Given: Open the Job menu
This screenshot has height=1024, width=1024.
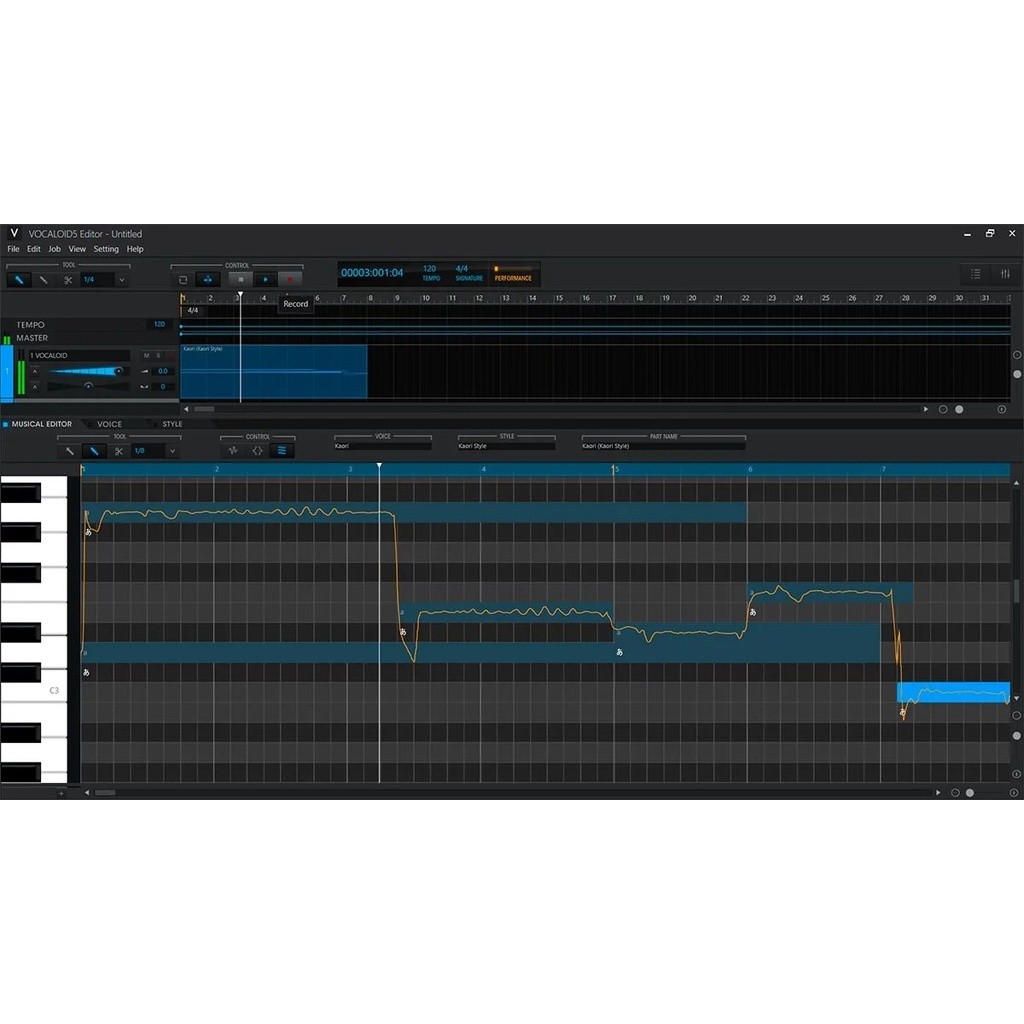Looking at the screenshot, I should coord(55,249).
